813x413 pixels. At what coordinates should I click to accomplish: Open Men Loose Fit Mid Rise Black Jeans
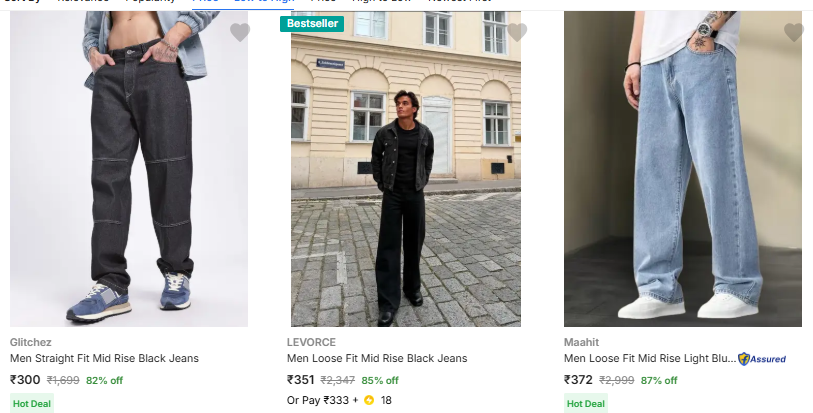tap(377, 358)
